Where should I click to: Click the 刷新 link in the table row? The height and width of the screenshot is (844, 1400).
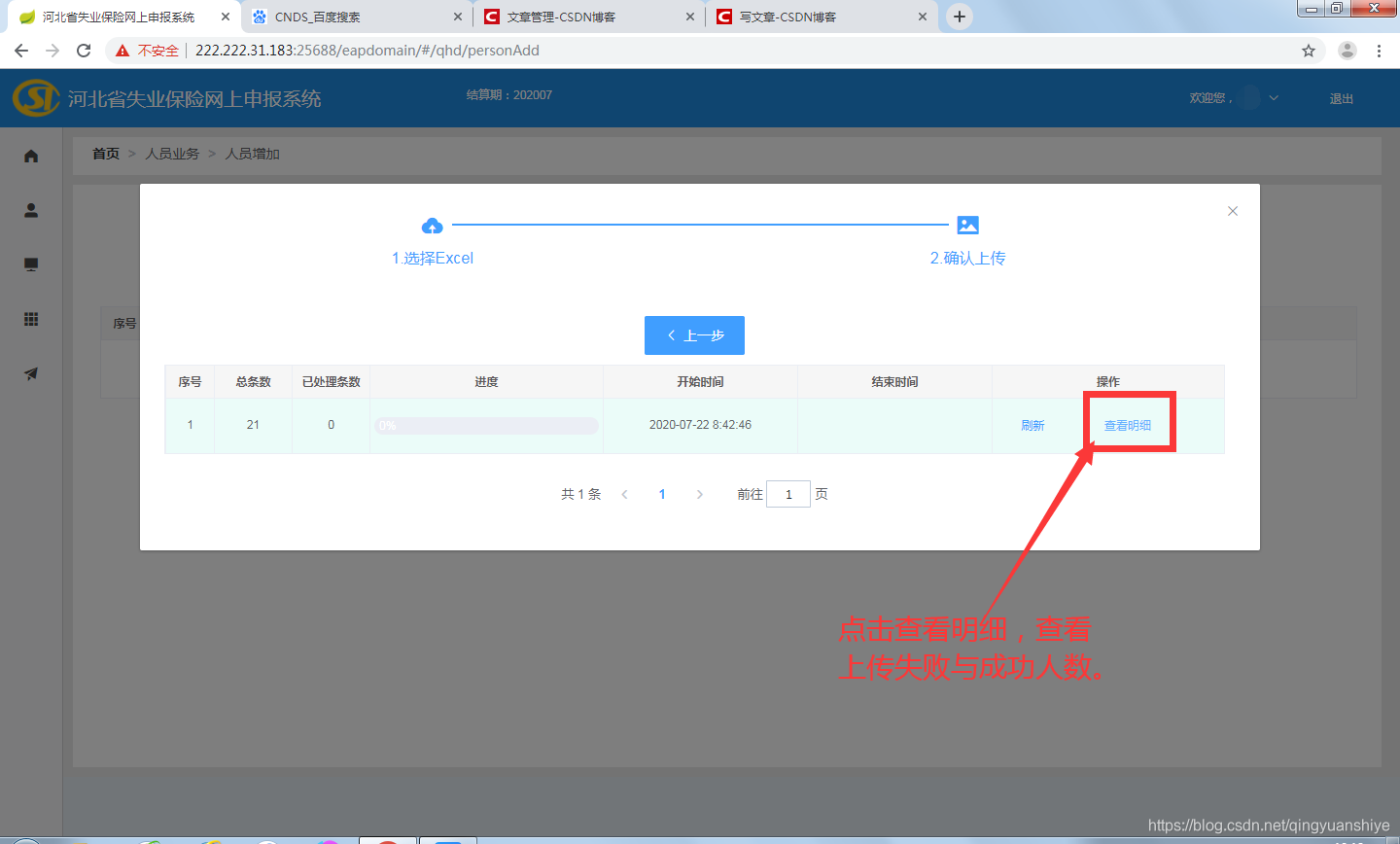coord(1032,426)
